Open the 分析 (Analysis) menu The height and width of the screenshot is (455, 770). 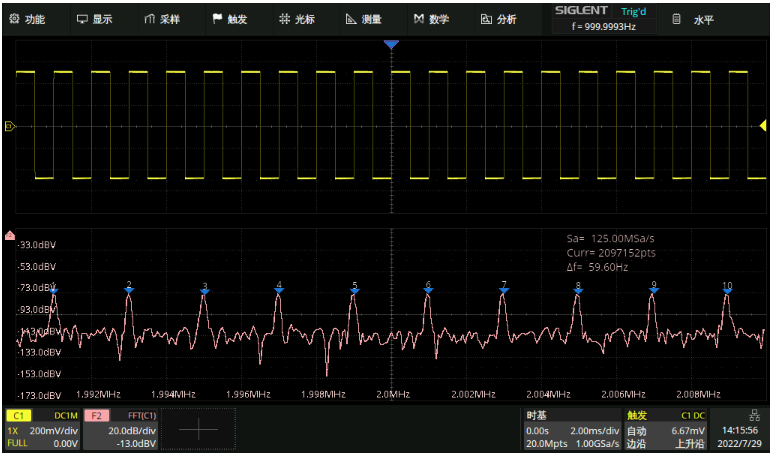click(x=498, y=19)
